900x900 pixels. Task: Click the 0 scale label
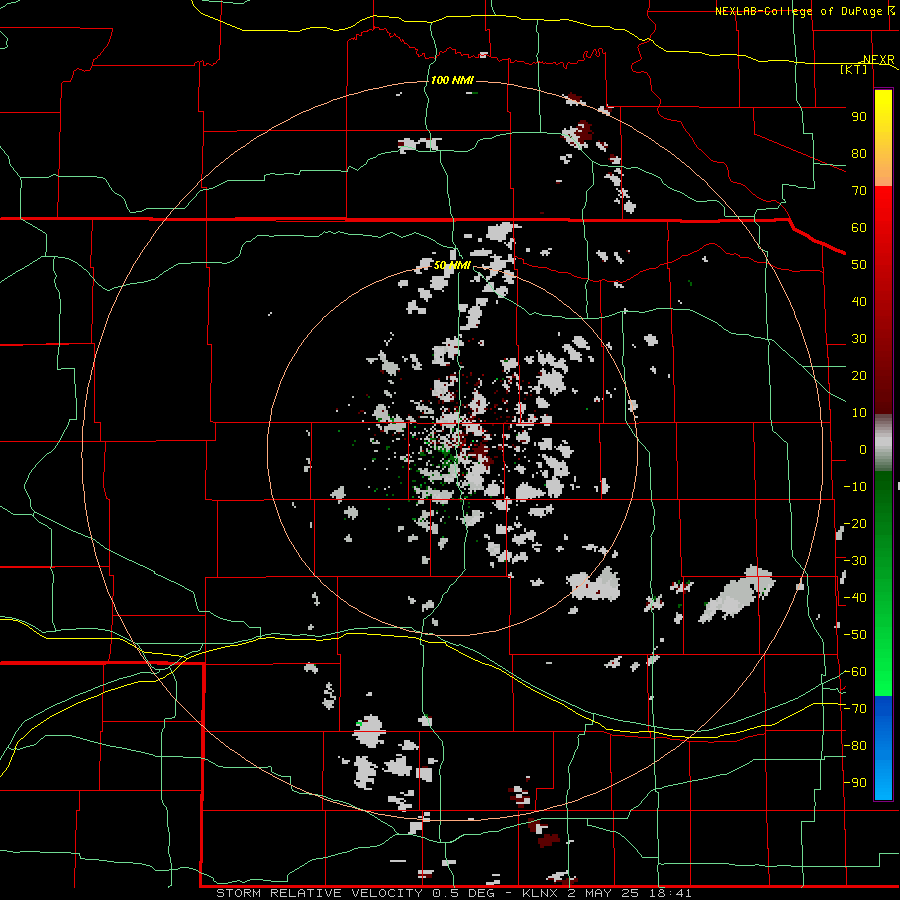tap(863, 450)
